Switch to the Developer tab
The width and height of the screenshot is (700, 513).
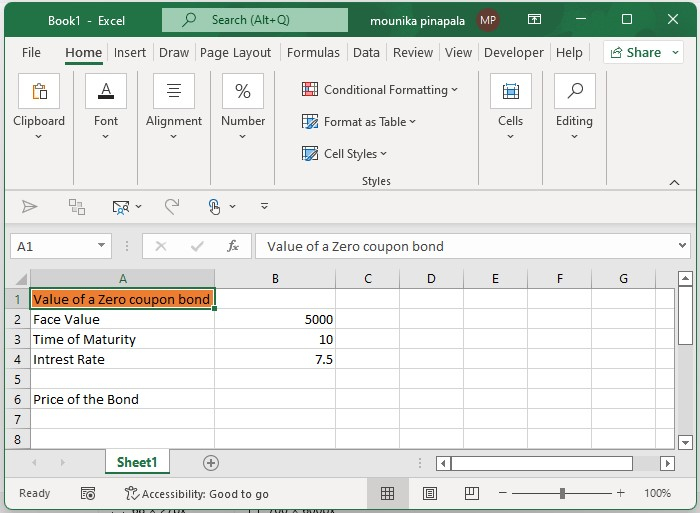pos(514,53)
